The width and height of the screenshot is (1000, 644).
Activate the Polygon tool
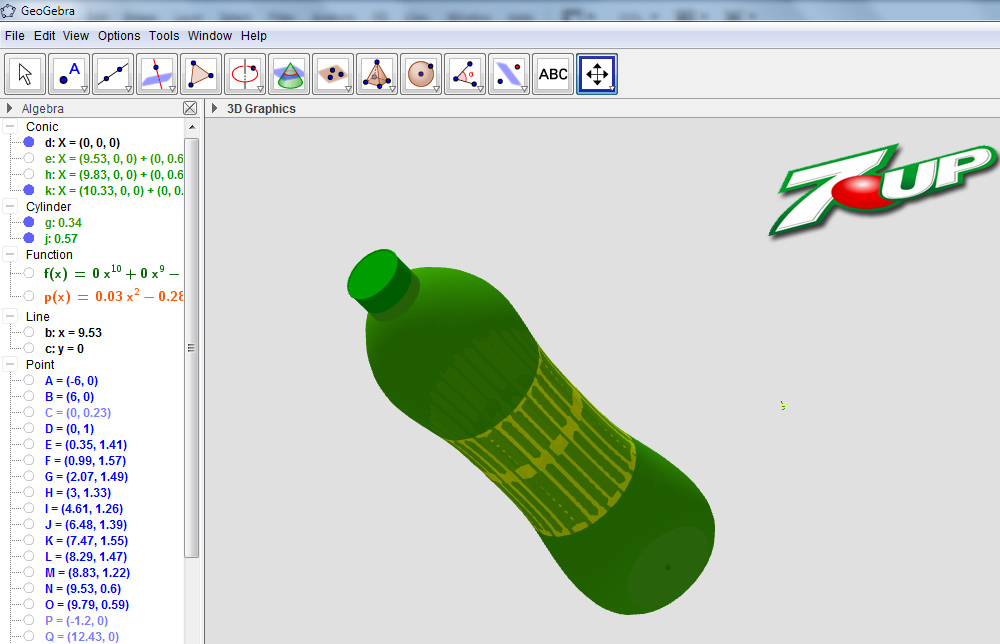pos(201,74)
